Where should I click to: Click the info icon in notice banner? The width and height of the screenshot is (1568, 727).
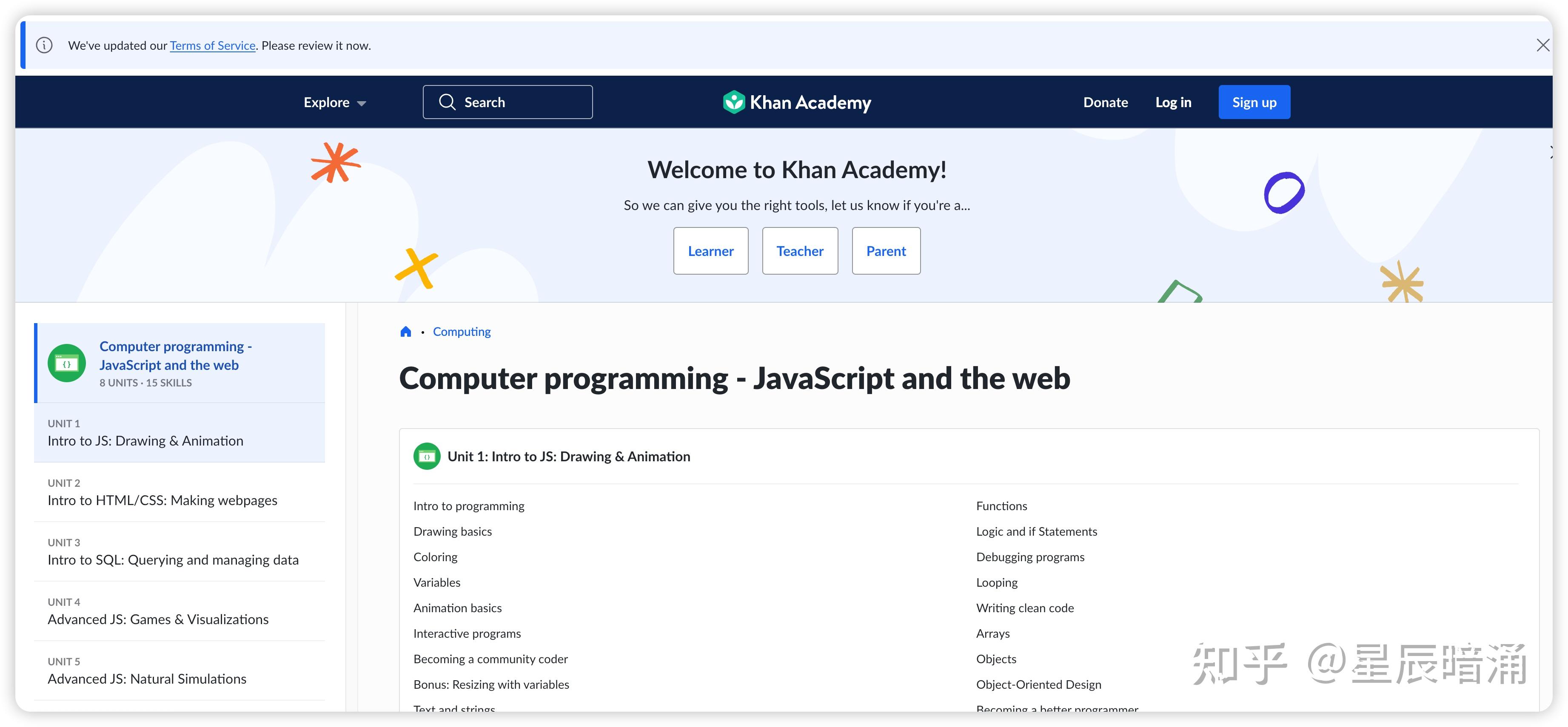[44, 45]
